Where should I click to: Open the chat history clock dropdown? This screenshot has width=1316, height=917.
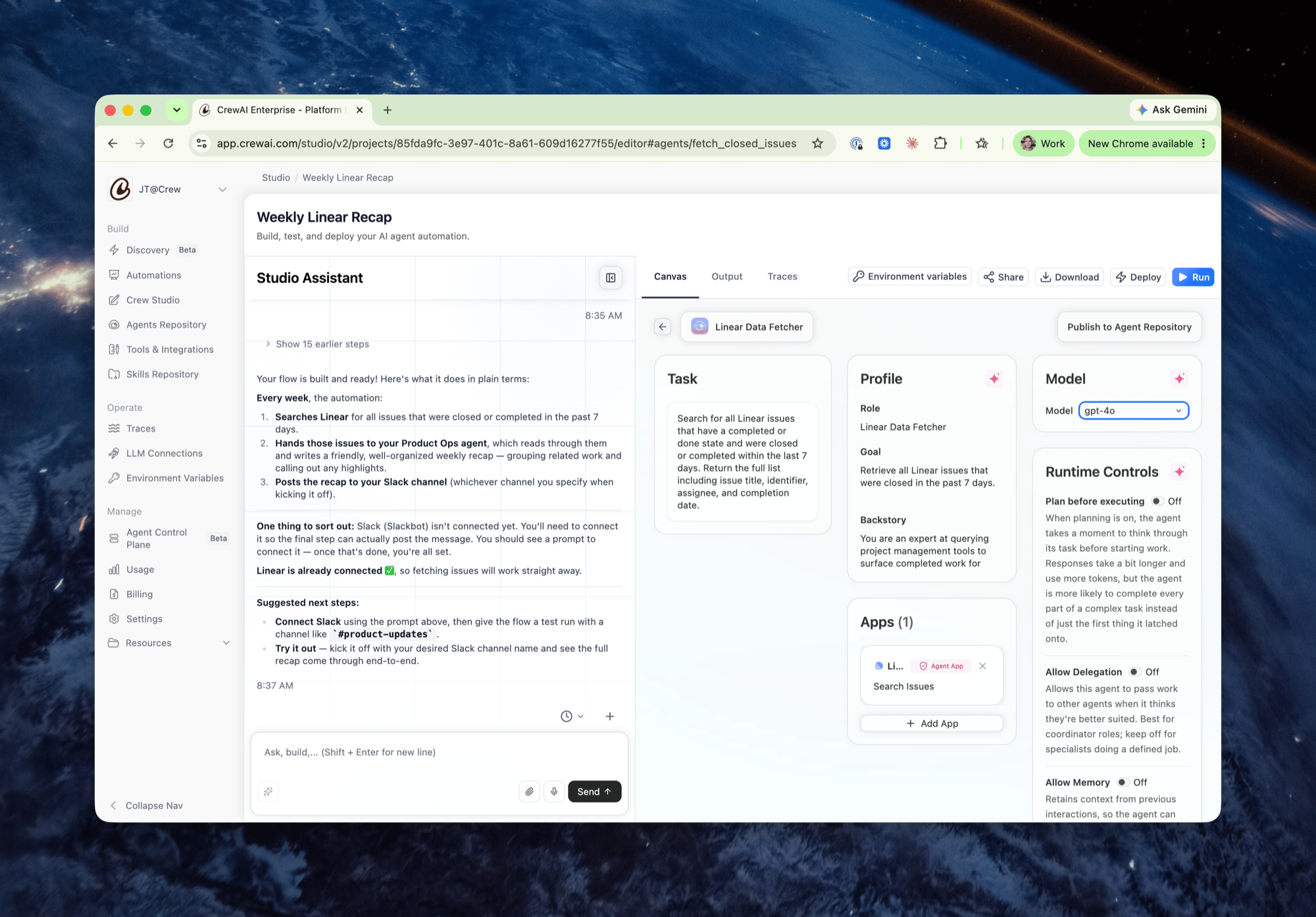click(x=572, y=716)
